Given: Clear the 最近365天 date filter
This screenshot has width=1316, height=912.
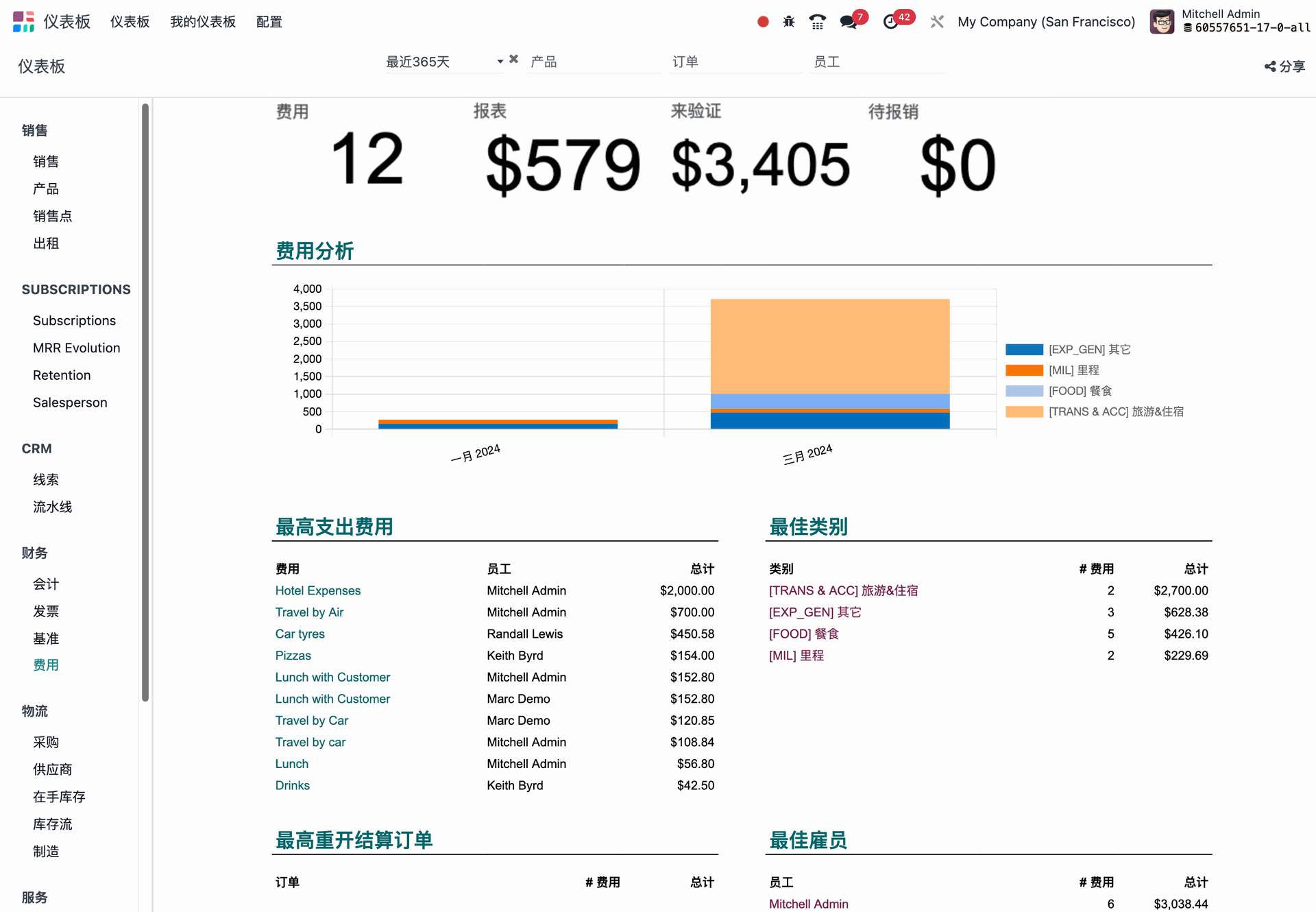Looking at the screenshot, I should click(514, 60).
